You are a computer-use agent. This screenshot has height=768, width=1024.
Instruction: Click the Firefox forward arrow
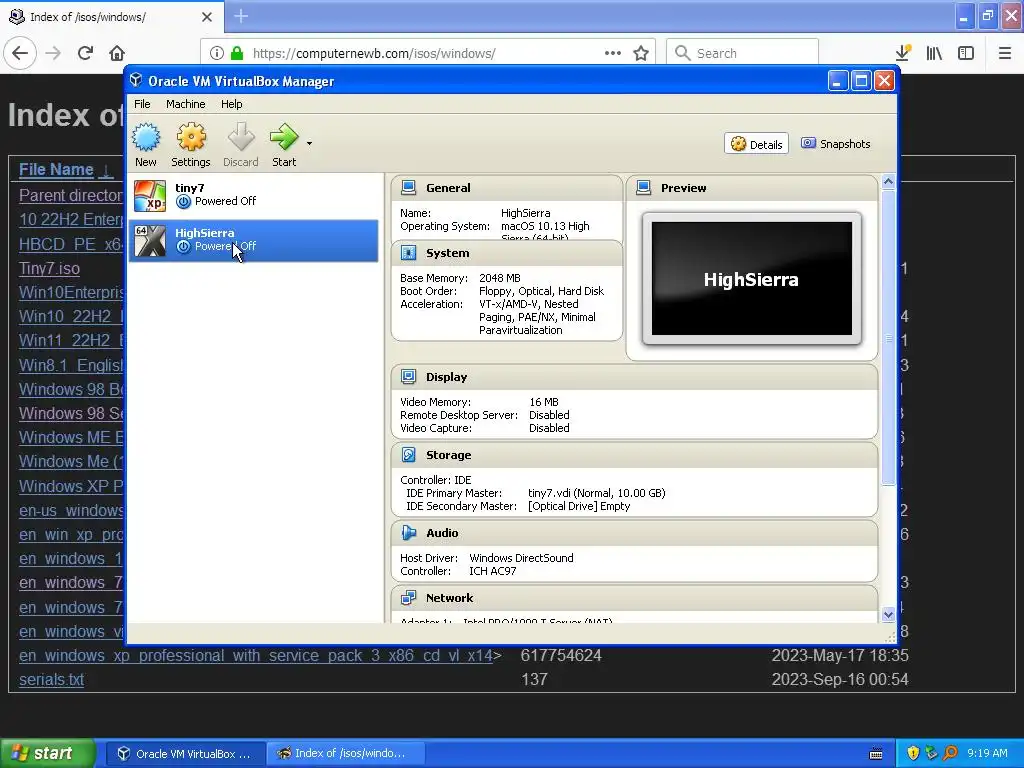54,53
